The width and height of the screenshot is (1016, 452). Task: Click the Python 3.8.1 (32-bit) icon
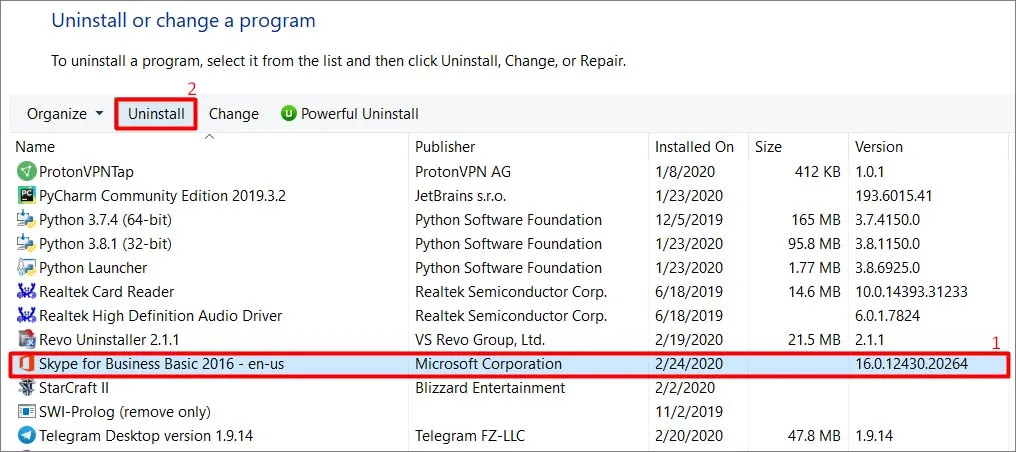click(x=25, y=243)
